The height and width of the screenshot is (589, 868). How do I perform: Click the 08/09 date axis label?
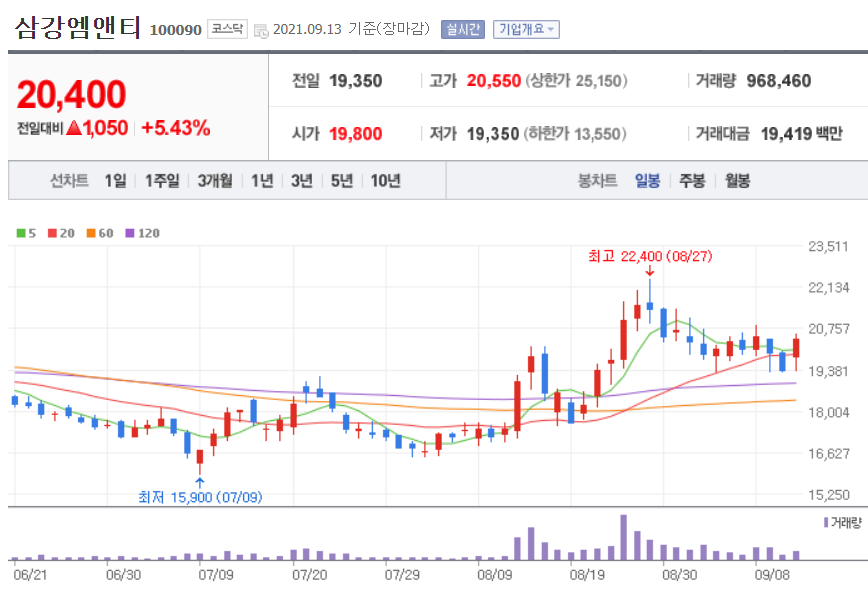pyautogui.click(x=494, y=575)
